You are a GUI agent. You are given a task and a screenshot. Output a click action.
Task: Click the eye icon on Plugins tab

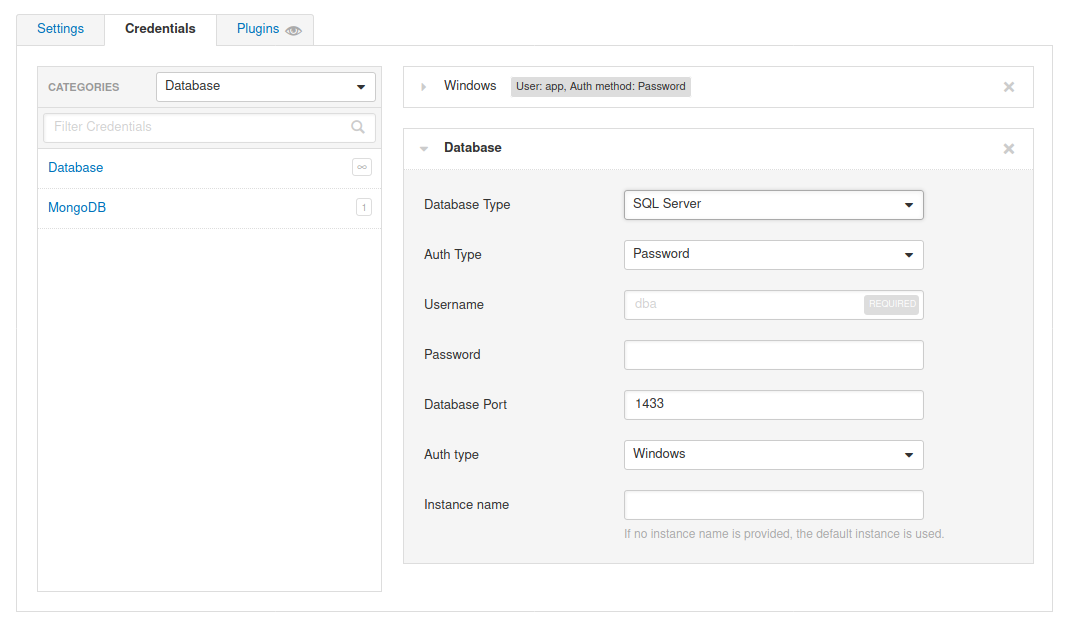click(x=293, y=30)
